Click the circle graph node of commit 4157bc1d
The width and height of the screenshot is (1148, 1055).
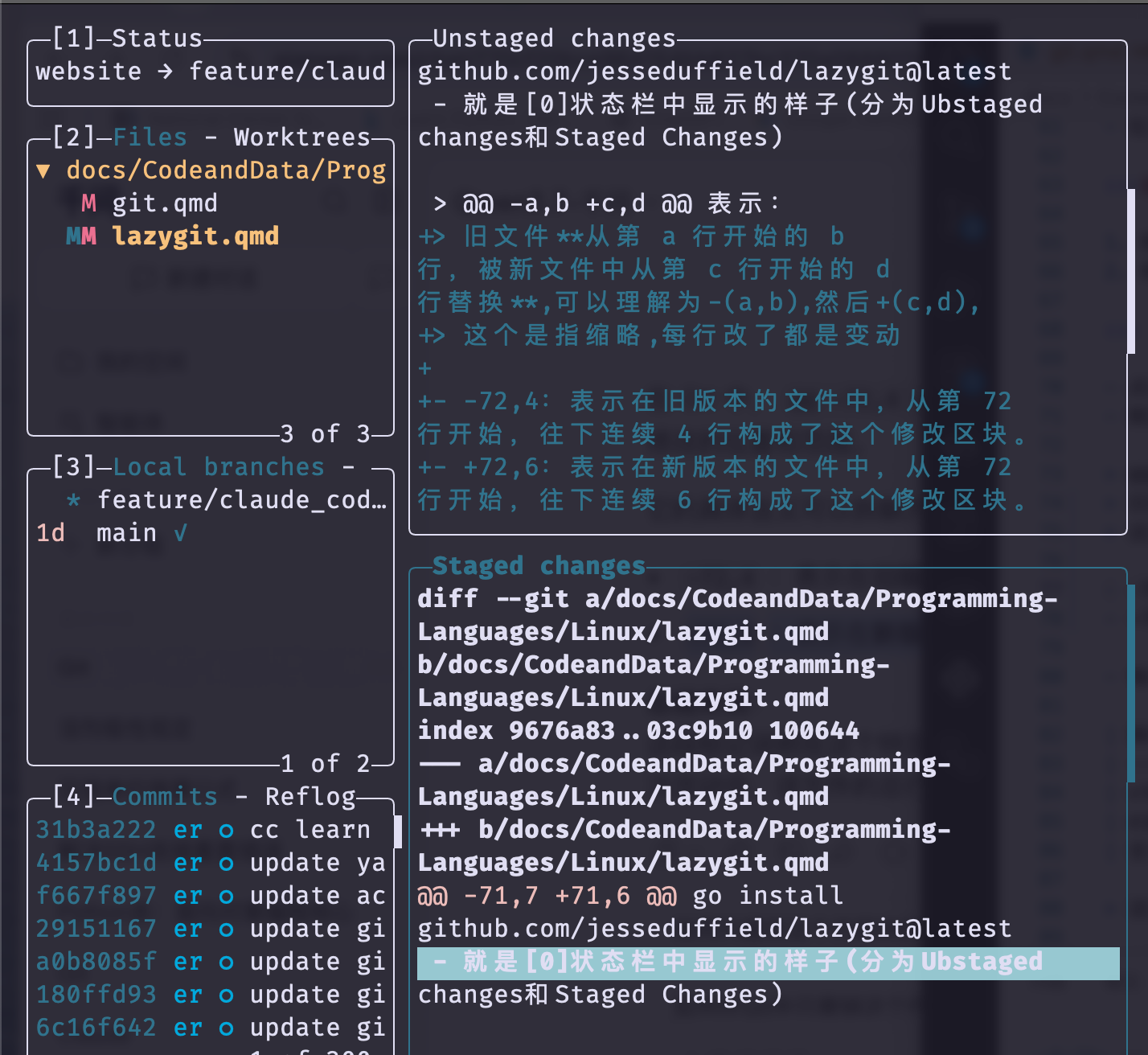click(x=227, y=864)
